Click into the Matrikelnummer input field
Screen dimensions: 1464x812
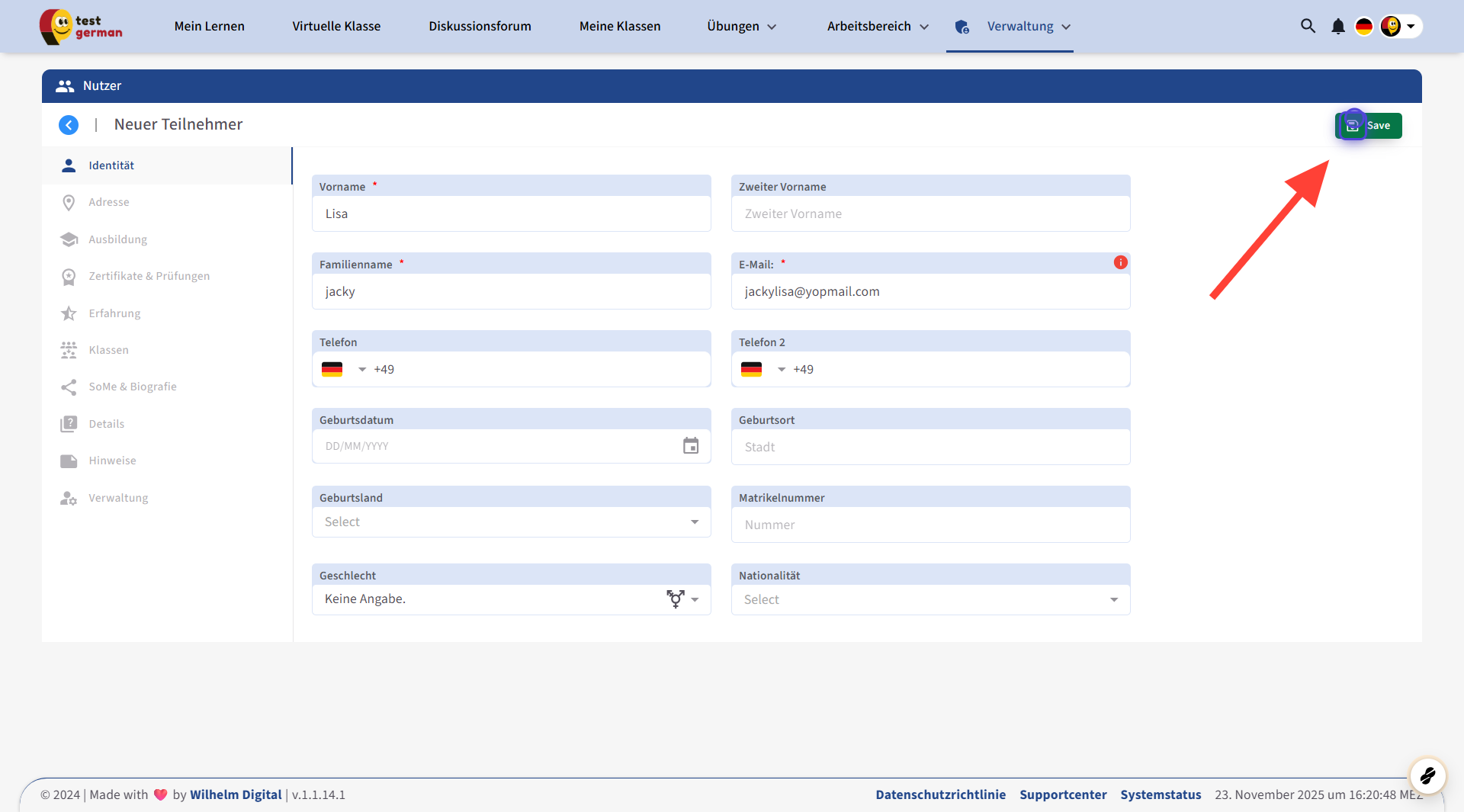(x=930, y=525)
